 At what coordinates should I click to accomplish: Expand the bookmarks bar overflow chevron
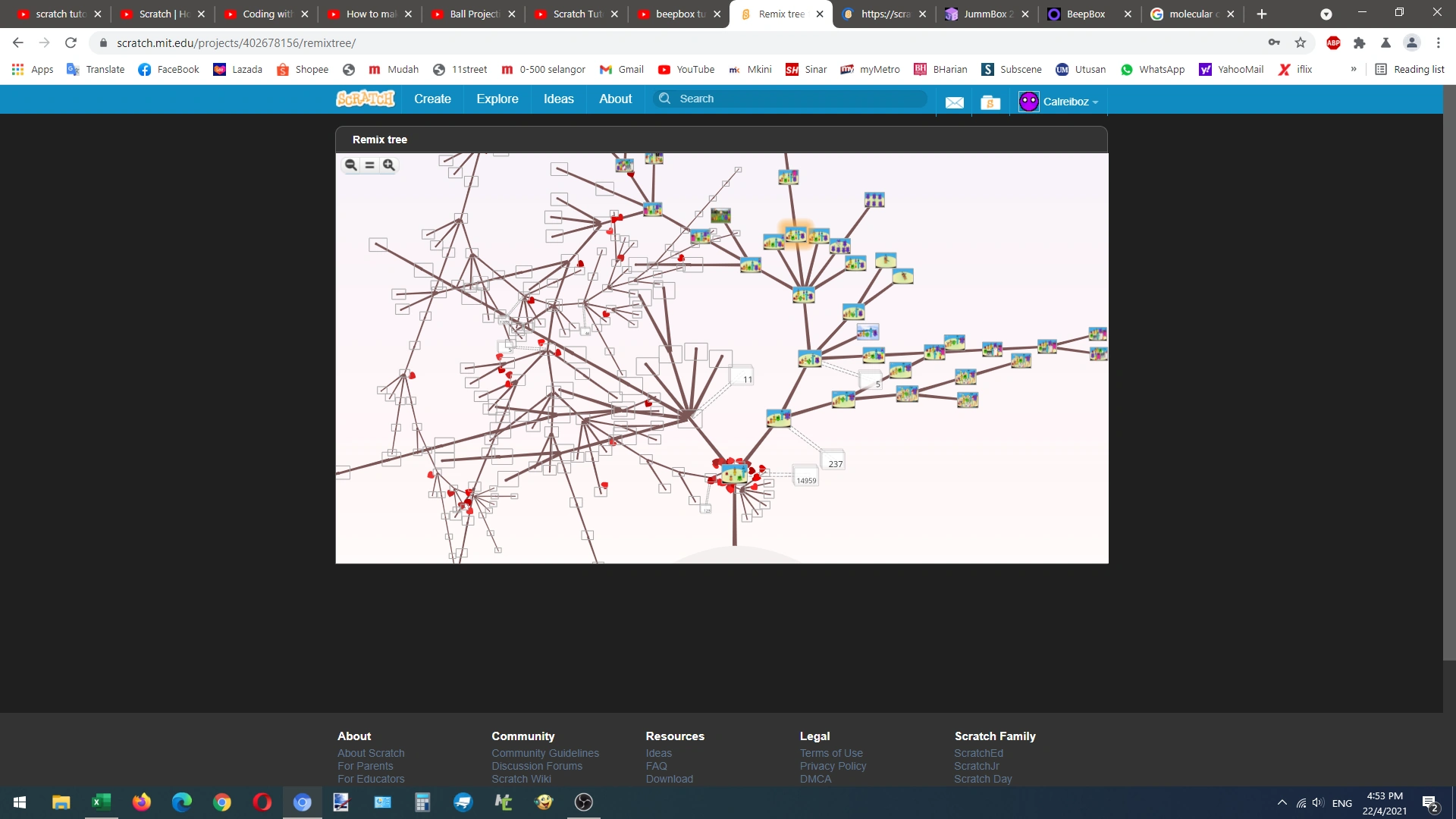[x=1353, y=69]
